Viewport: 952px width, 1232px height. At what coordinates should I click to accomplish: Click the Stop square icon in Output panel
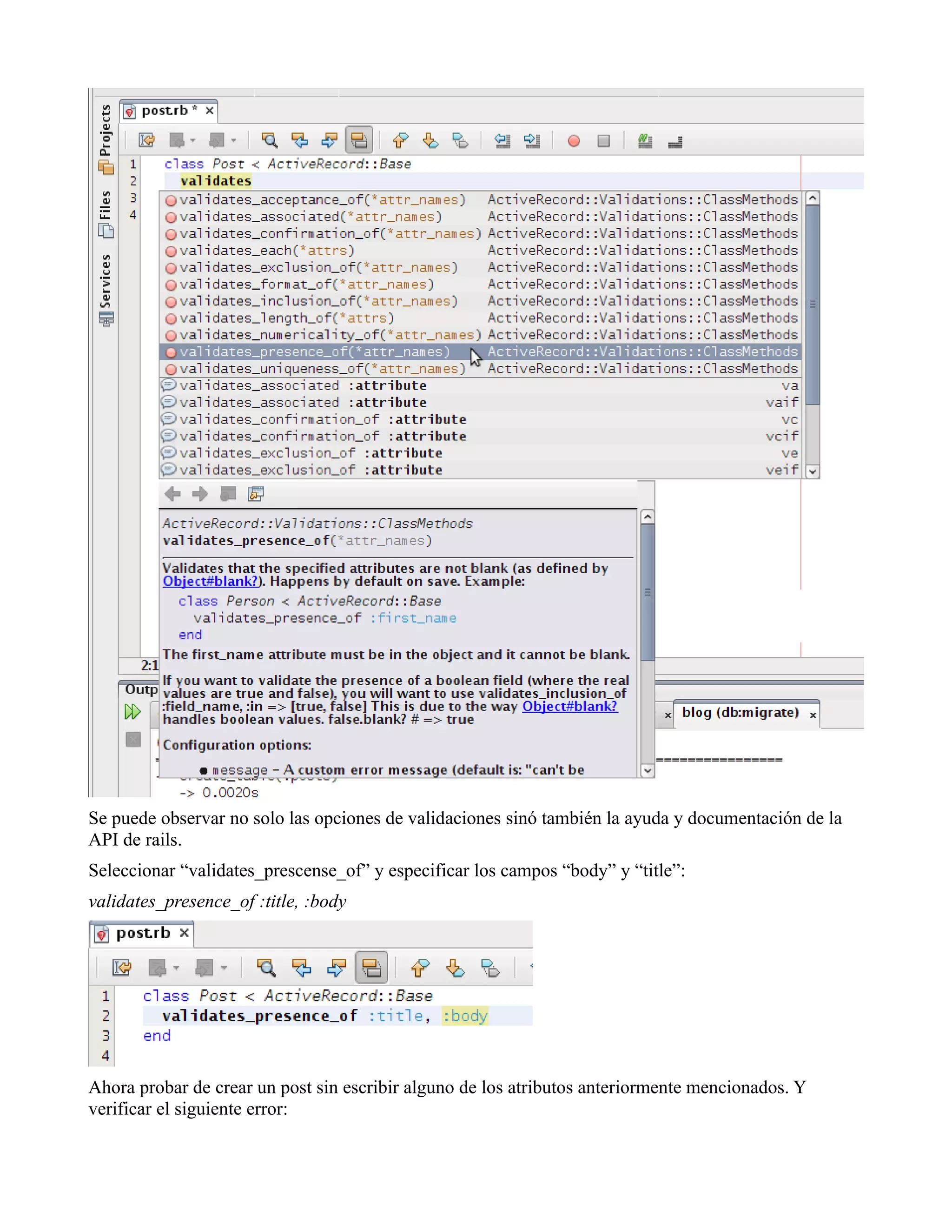(x=133, y=740)
